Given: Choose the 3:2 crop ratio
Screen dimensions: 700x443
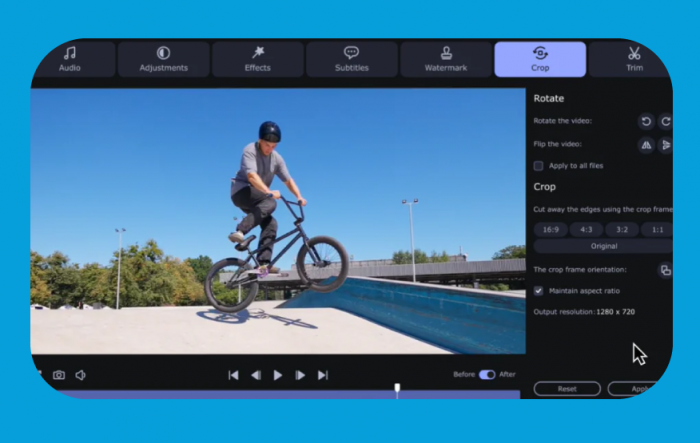Looking at the screenshot, I should click(x=622, y=230).
